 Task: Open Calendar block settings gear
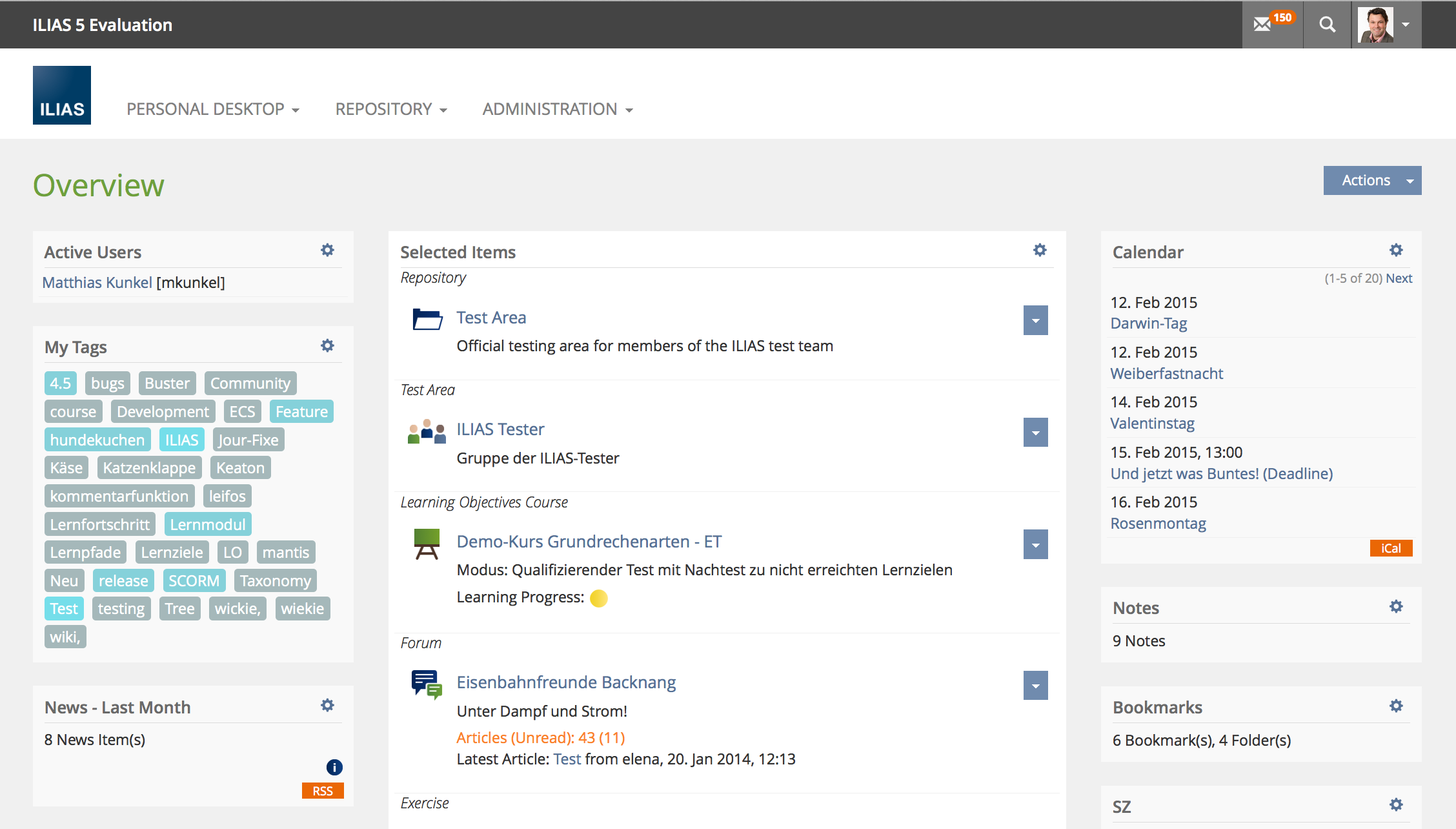[1396, 251]
